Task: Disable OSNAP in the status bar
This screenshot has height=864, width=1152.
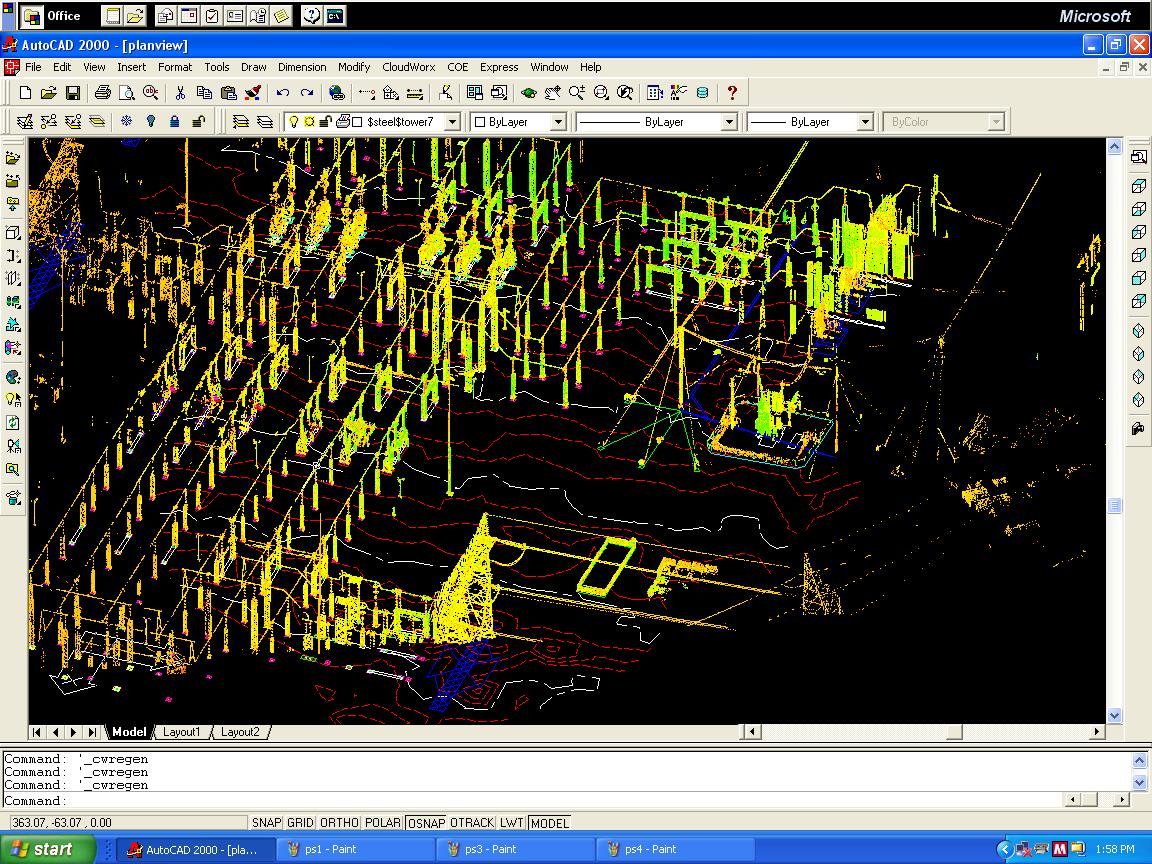Action: [426, 823]
